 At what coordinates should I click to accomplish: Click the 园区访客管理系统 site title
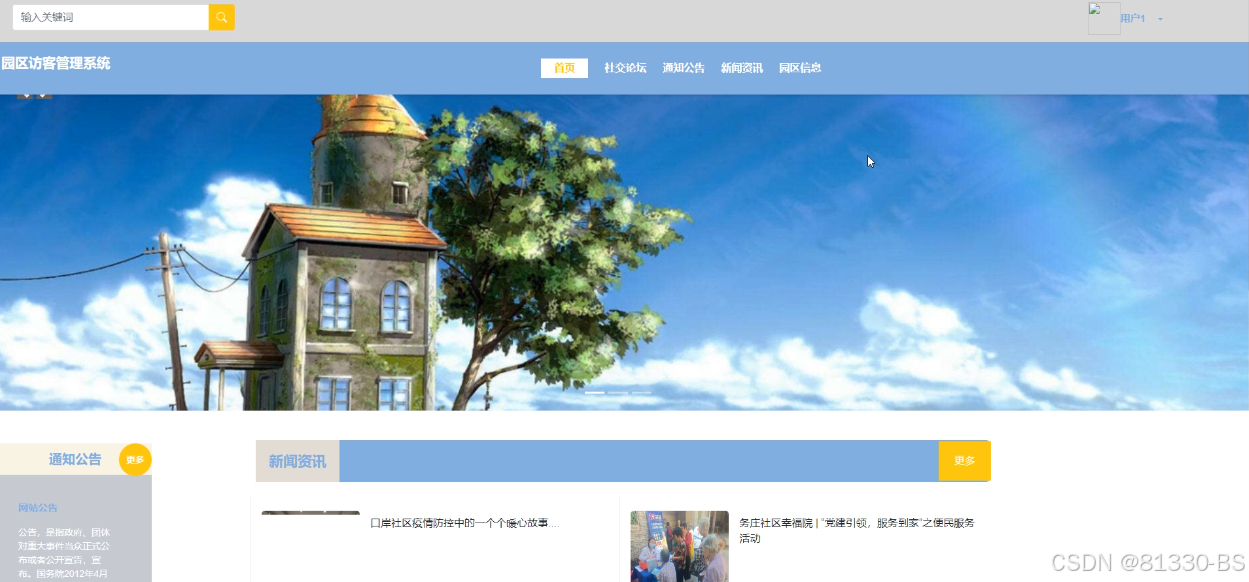pos(56,63)
